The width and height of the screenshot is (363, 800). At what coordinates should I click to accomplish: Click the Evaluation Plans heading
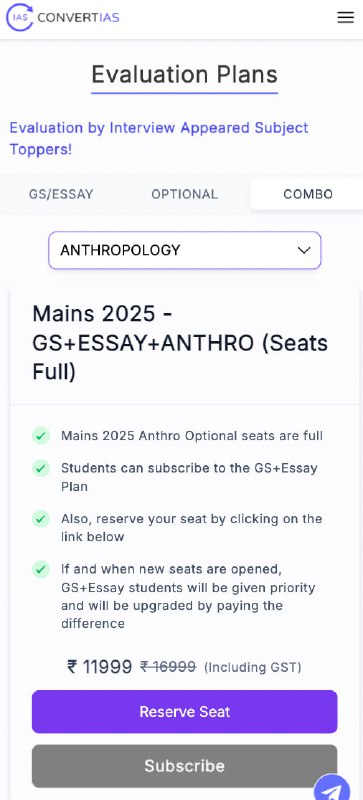click(x=184, y=75)
